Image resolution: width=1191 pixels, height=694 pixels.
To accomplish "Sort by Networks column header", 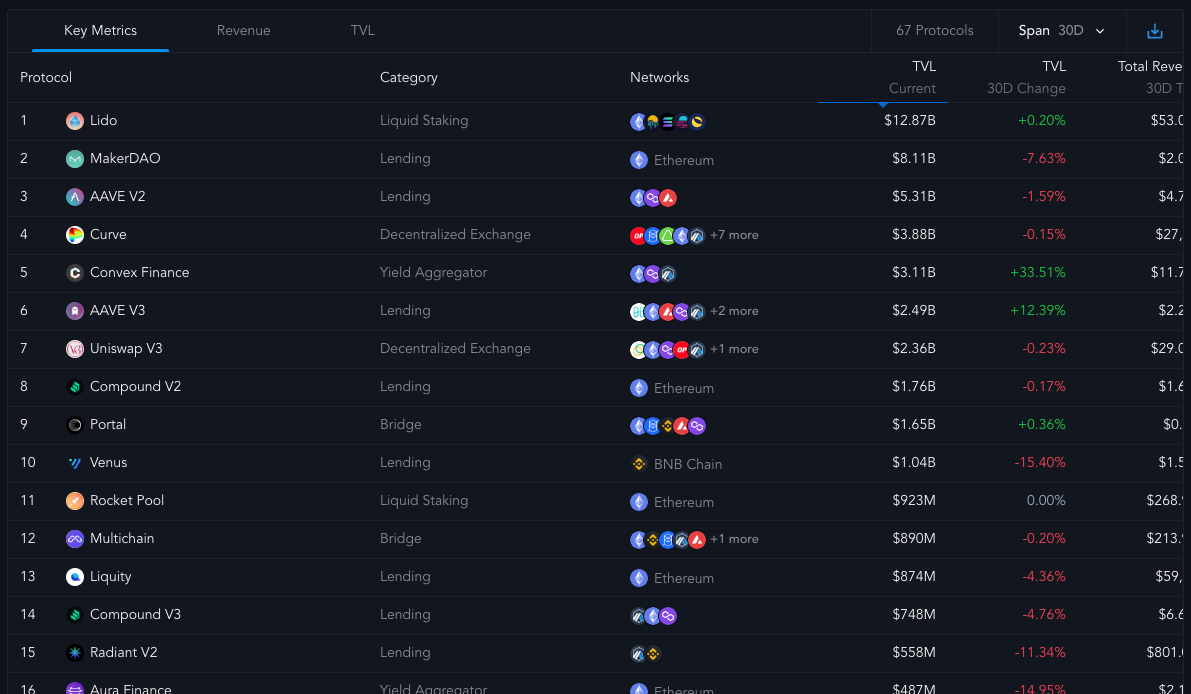I will click(659, 77).
